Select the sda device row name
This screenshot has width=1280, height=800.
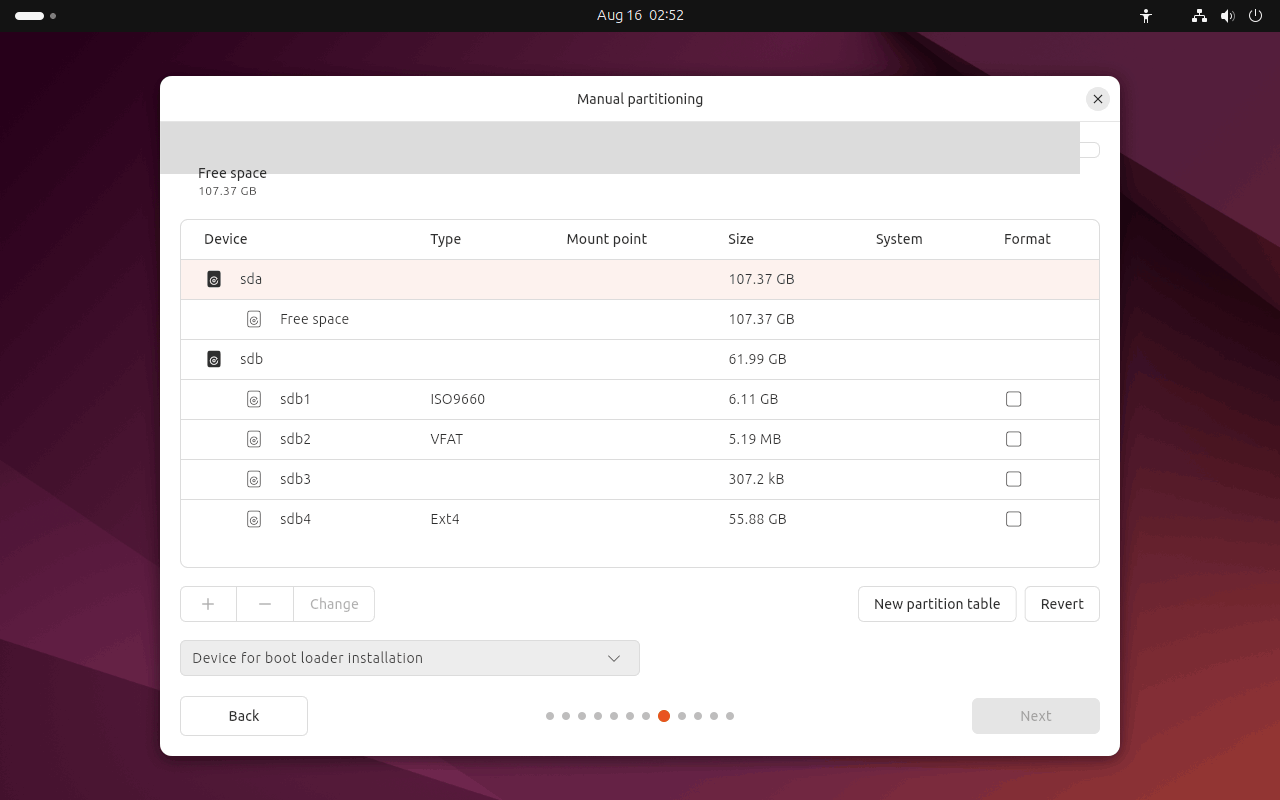[x=251, y=279]
